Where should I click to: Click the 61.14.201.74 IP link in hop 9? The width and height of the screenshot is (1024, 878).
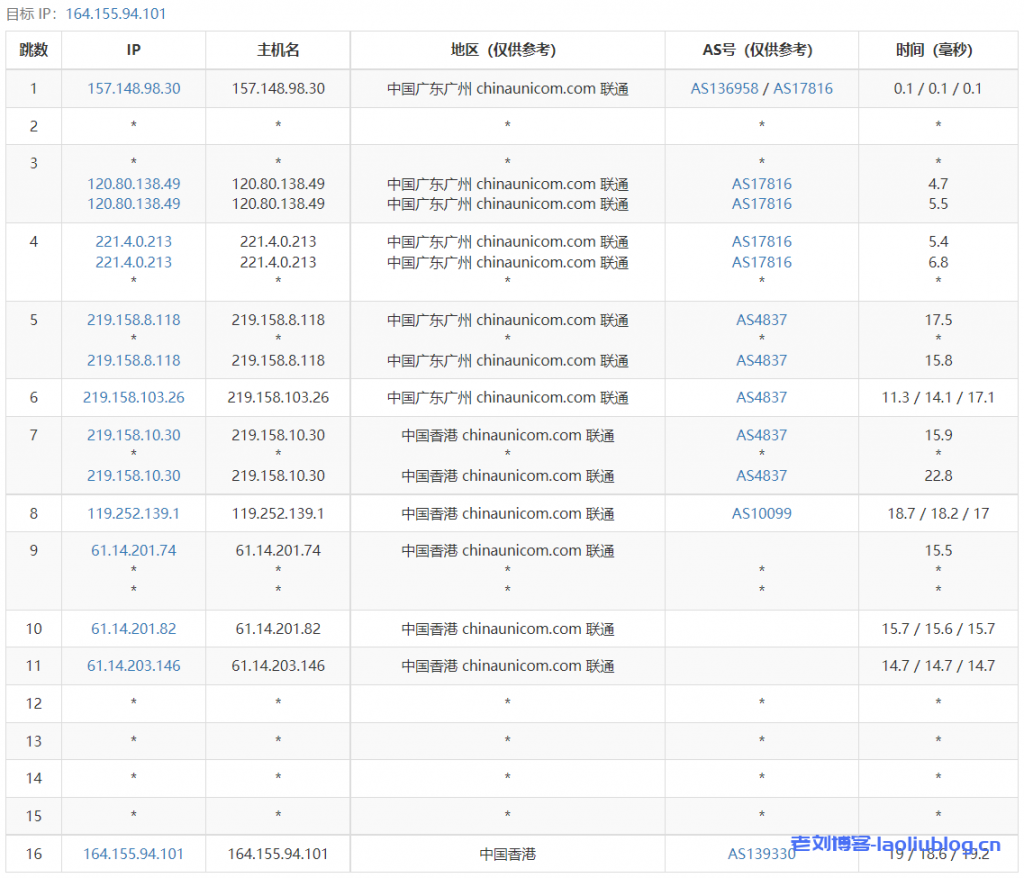click(x=134, y=550)
